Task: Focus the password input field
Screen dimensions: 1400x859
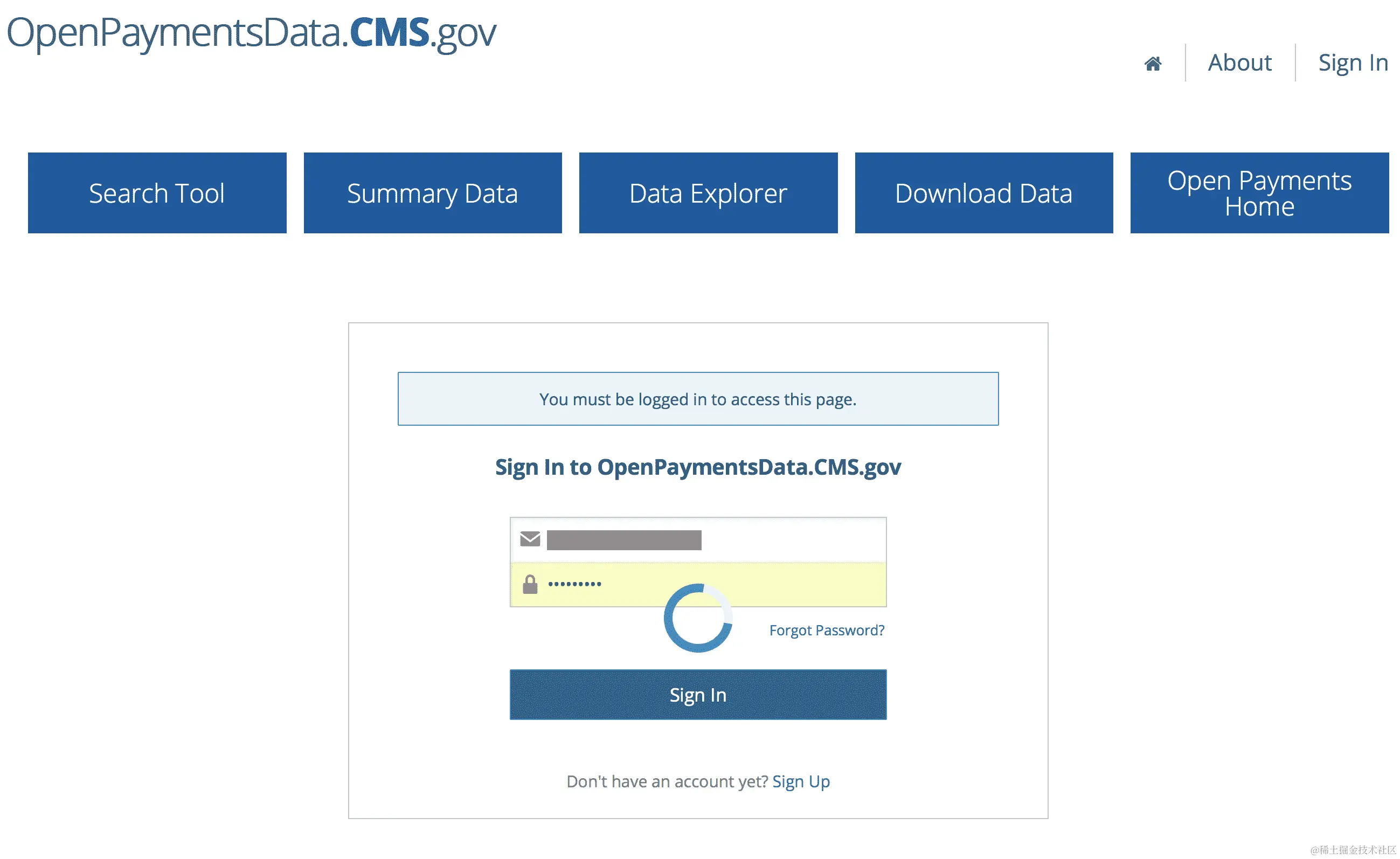Action: [795, 584]
